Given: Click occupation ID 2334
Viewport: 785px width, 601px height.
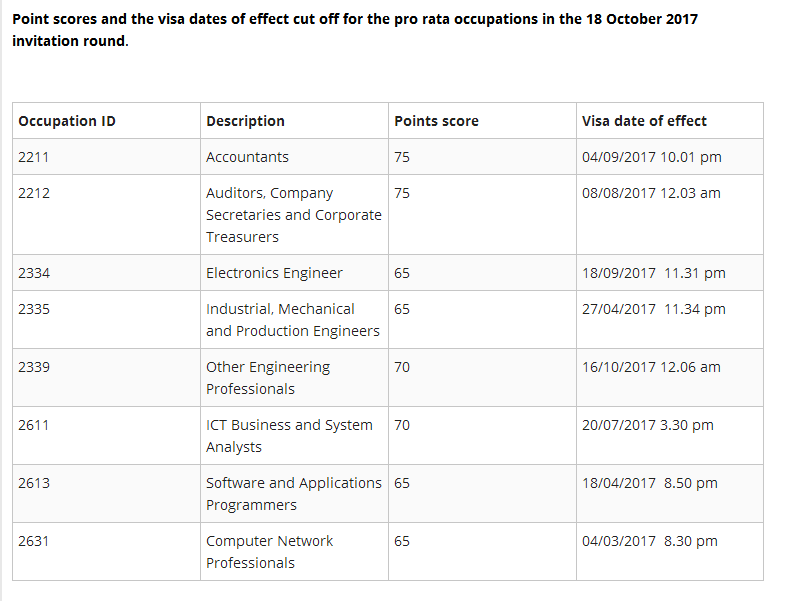Looking at the screenshot, I should 33,273.
